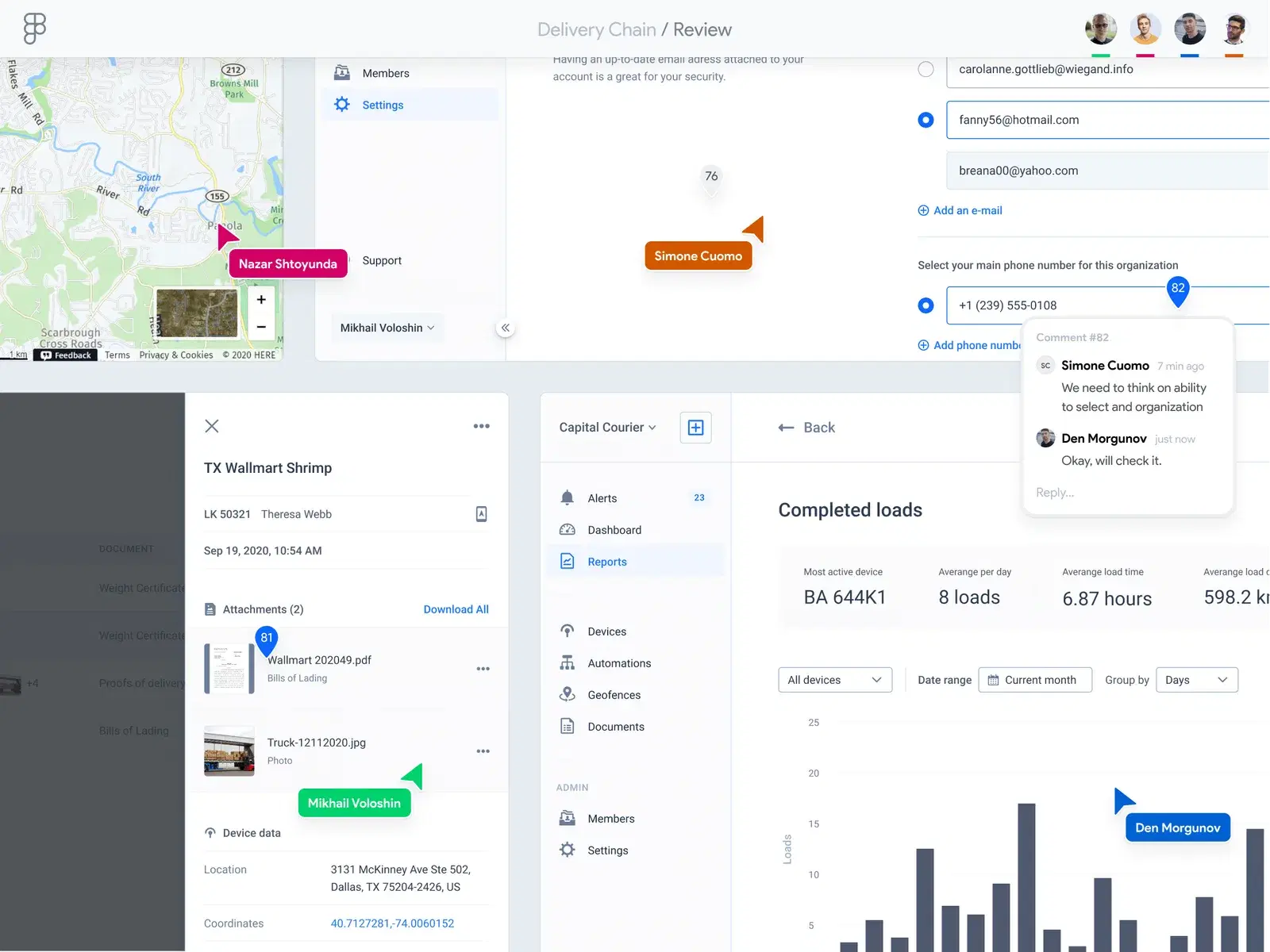Image resolution: width=1270 pixels, height=952 pixels.
Task: Select the fanny56@hotmail.com radio button
Action: tap(926, 120)
